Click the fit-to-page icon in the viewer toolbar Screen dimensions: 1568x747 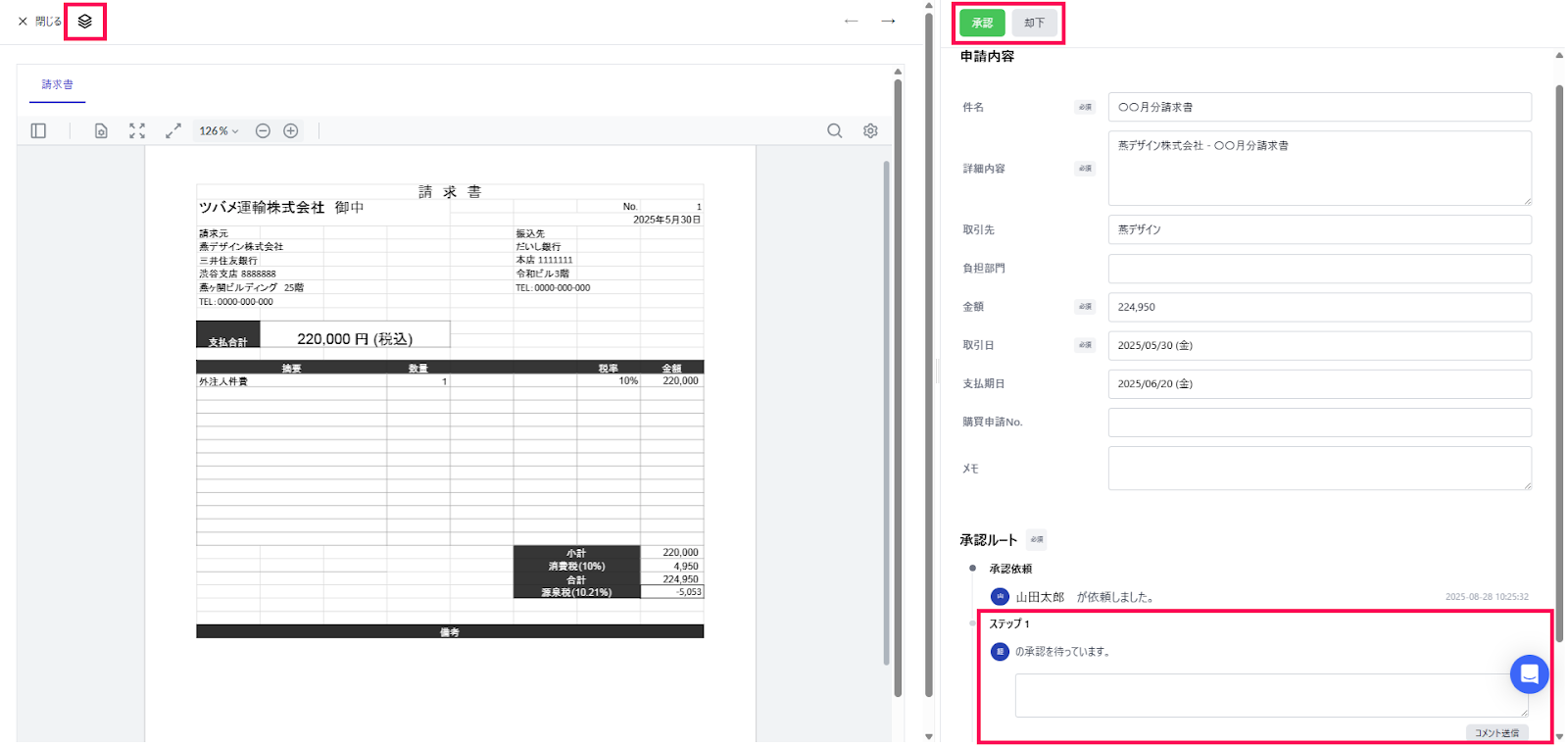(137, 131)
